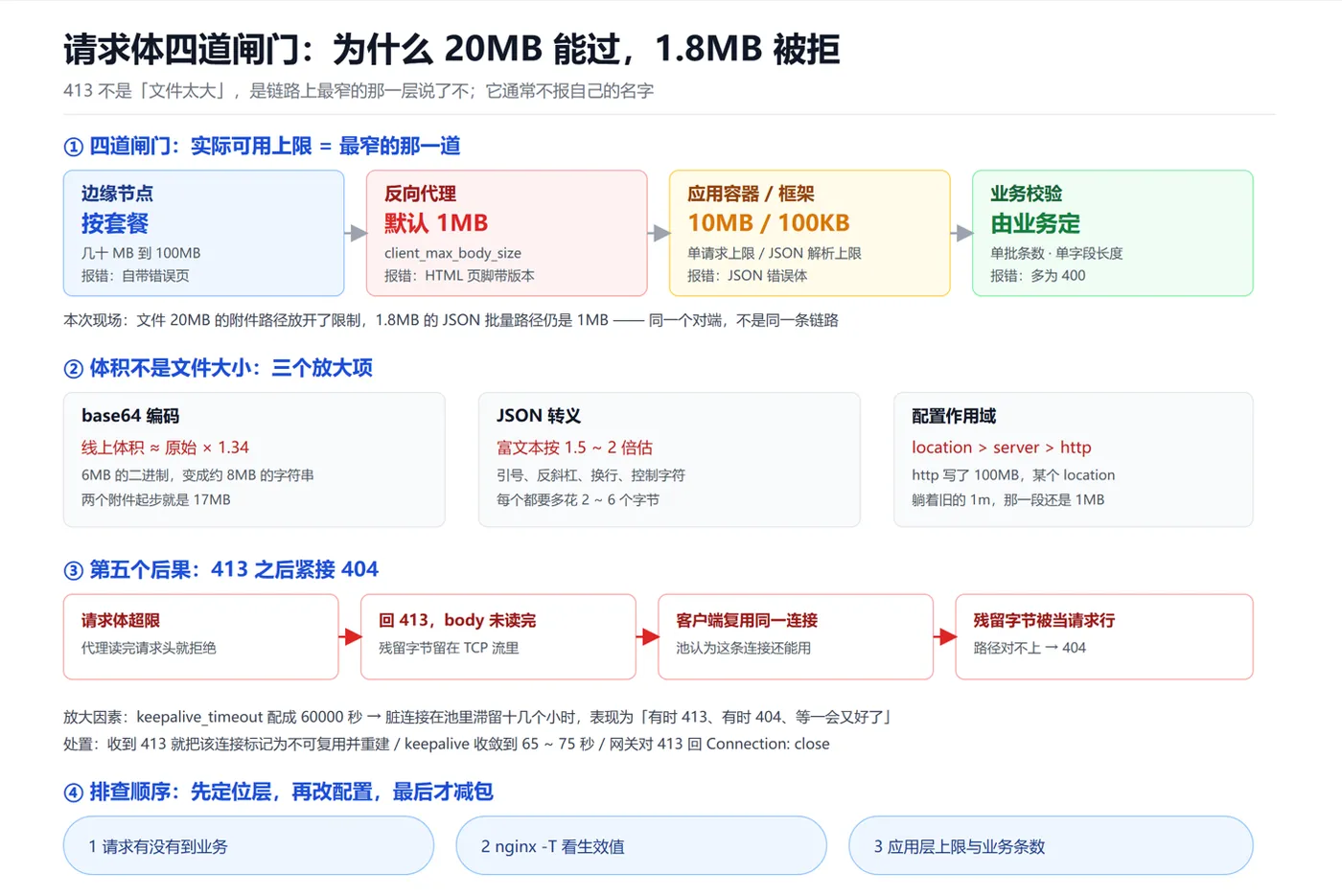Click the main title 请求体四道闸门
The height and width of the screenshot is (896, 1342).
pyautogui.click(x=451, y=49)
